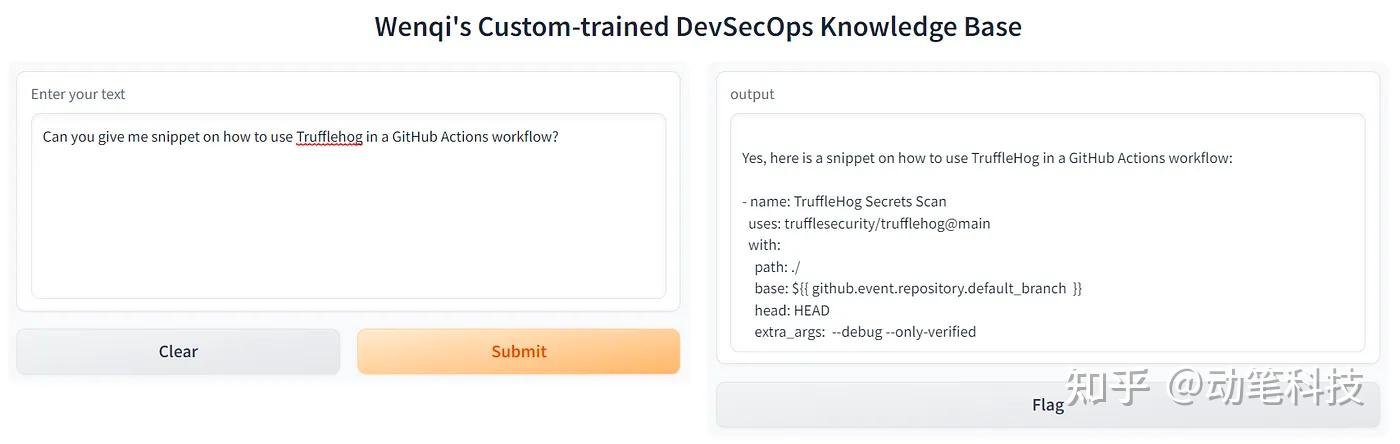Viewport: 1400px width, 444px height.
Task: Click the 'Yes, here is a snippet' output line
Action: (987, 158)
